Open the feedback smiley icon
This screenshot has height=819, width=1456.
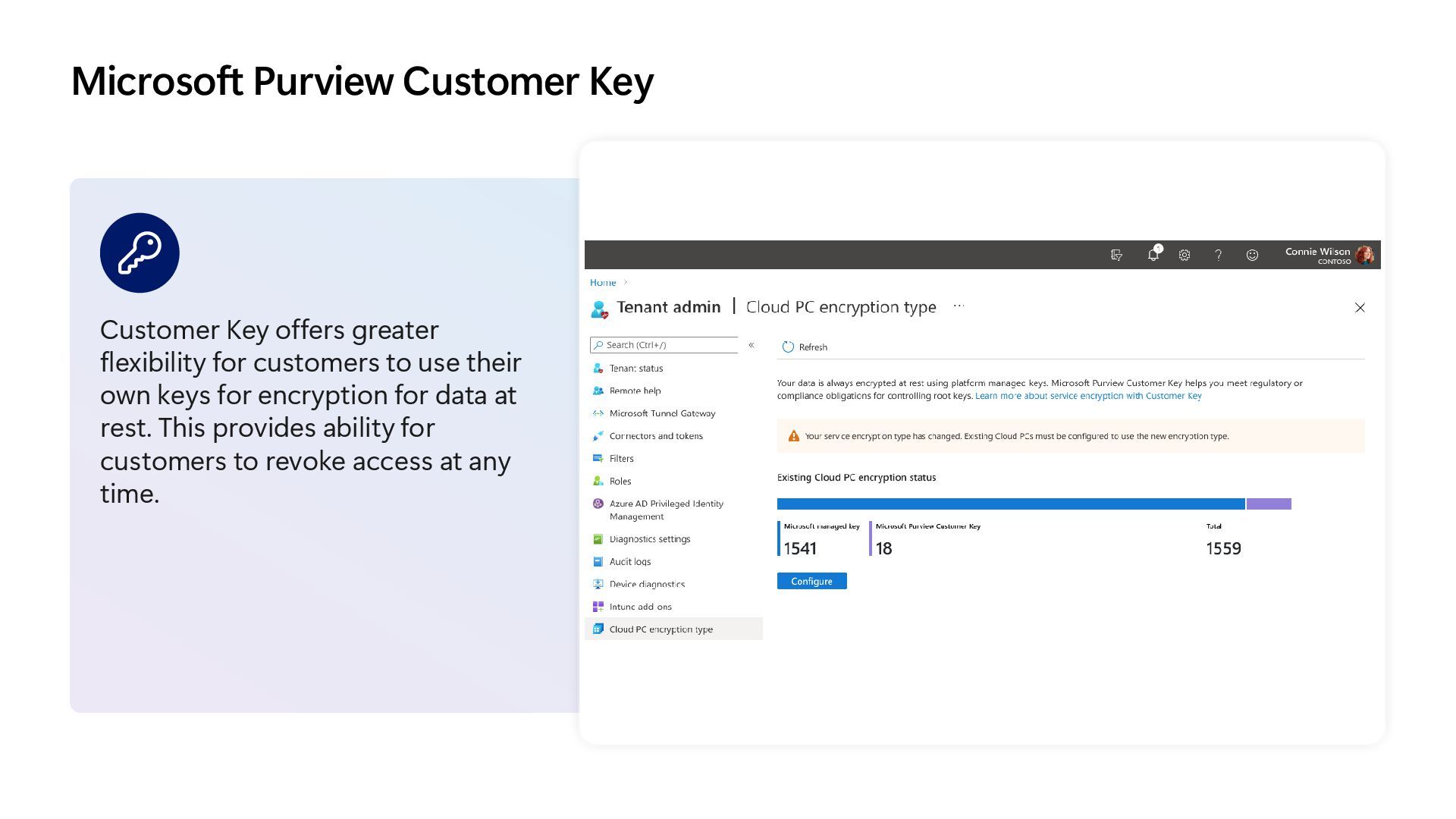pyautogui.click(x=1252, y=256)
